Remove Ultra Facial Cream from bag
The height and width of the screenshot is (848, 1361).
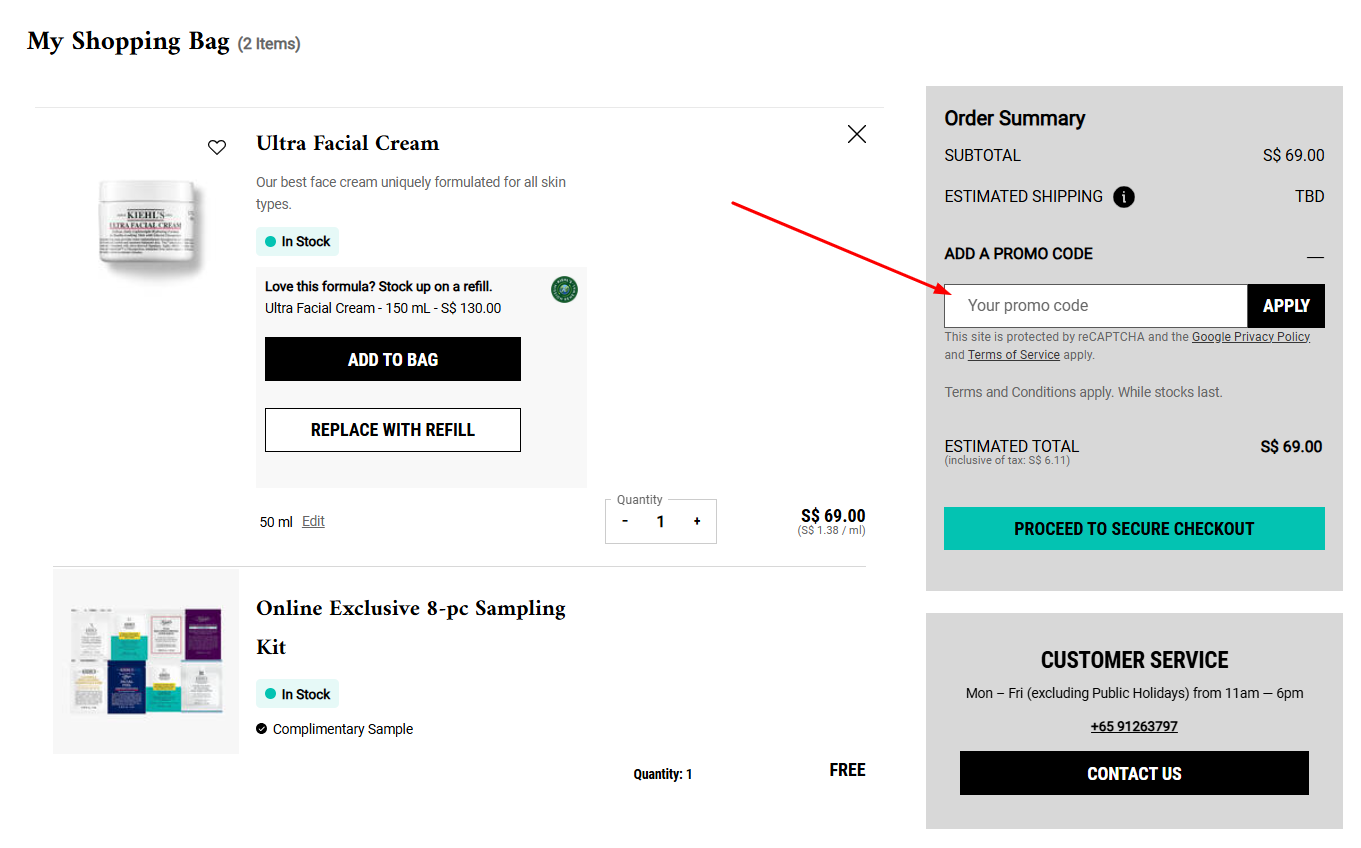856,133
